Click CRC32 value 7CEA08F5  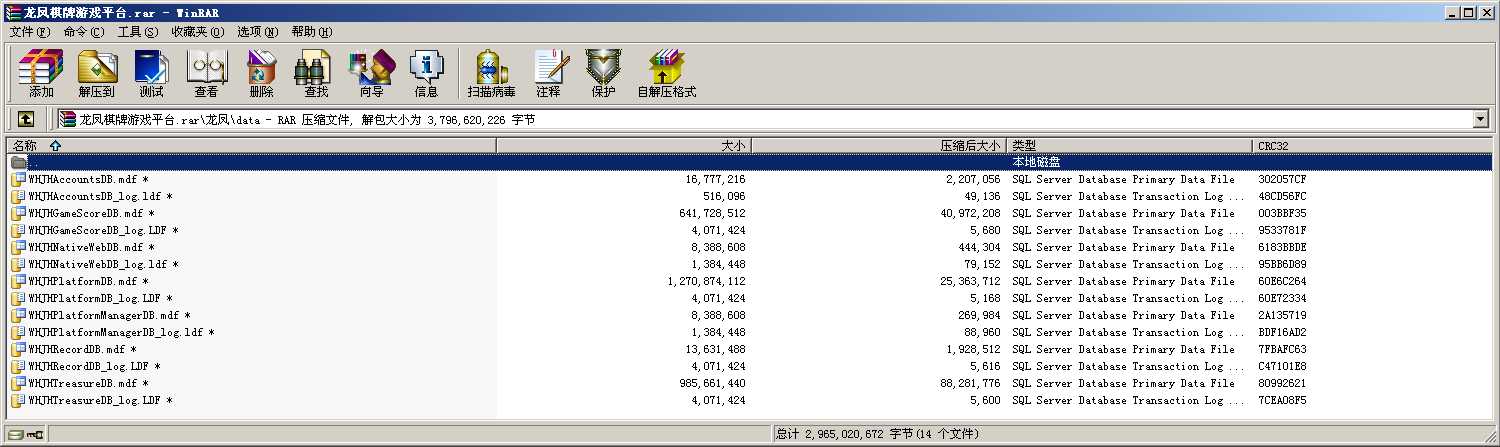tap(1282, 400)
